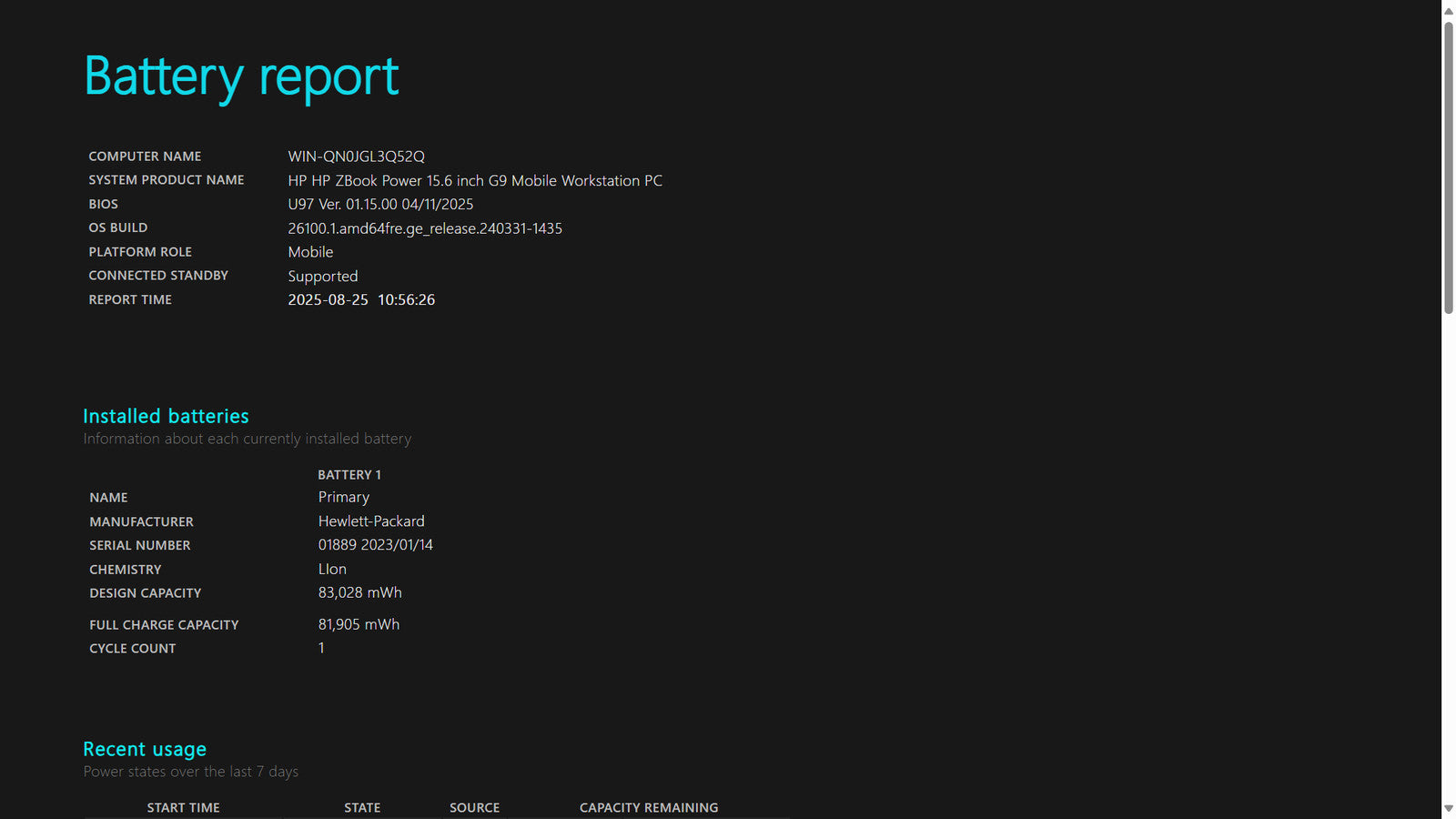Click the OS BUILD label

[x=117, y=227]
